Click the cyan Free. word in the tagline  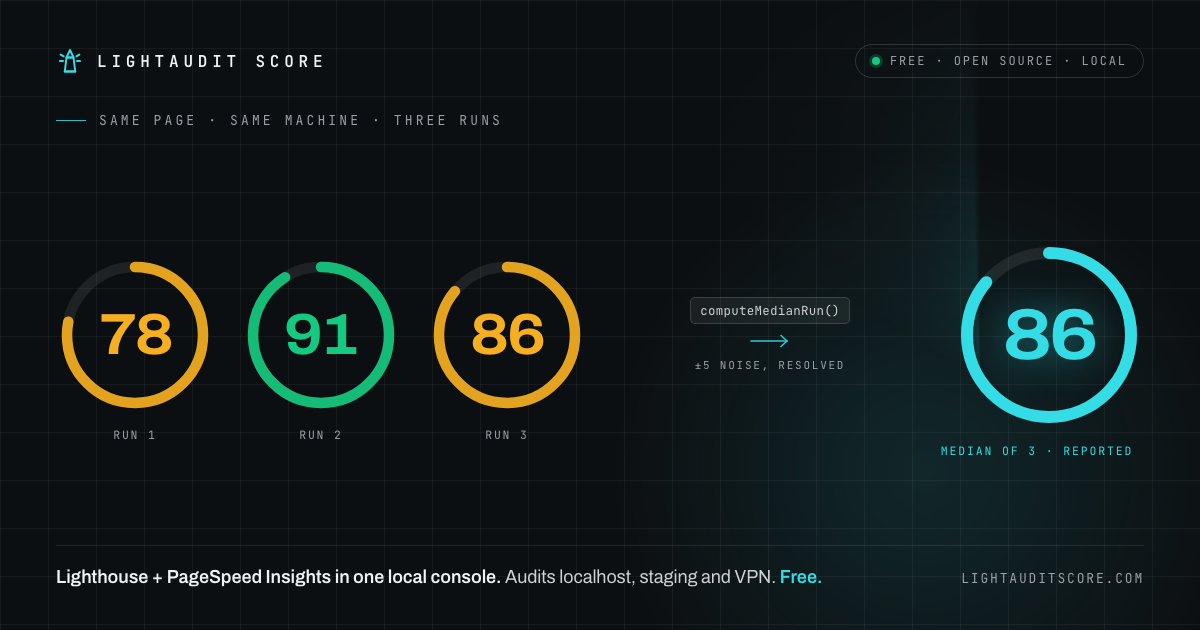pos(801,577)
